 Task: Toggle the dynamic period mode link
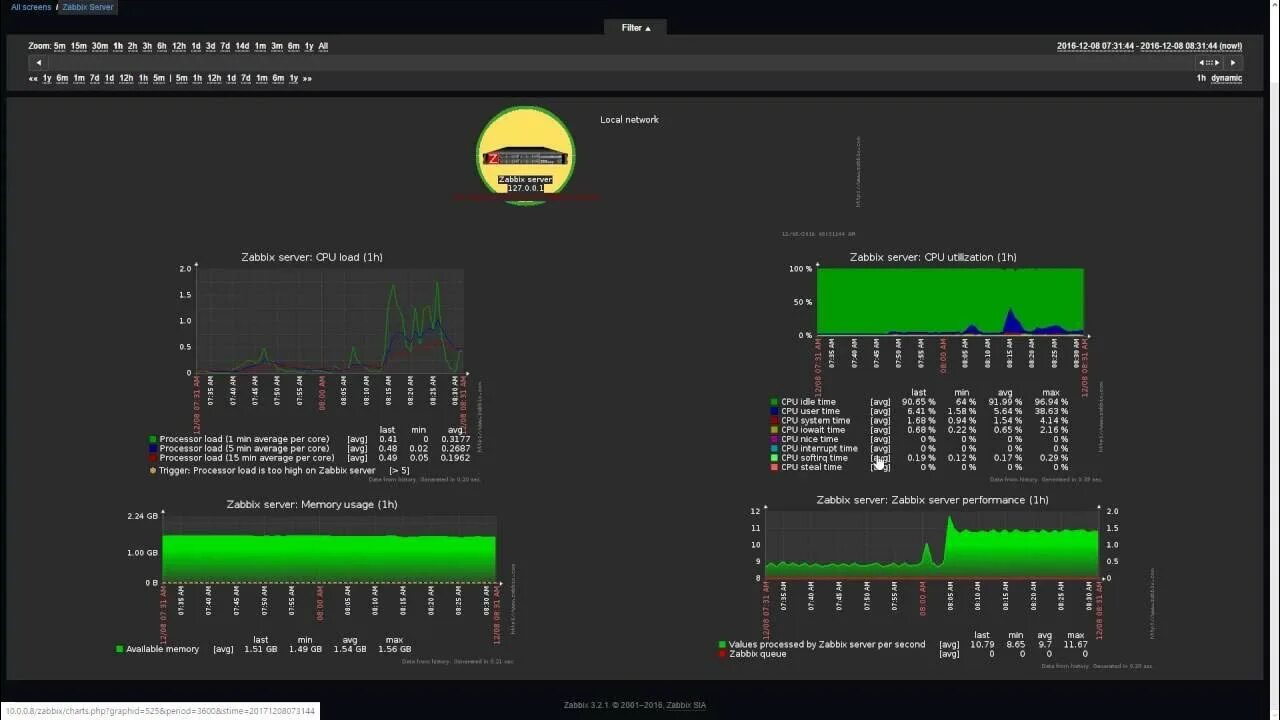click(x=1226, y=78)
